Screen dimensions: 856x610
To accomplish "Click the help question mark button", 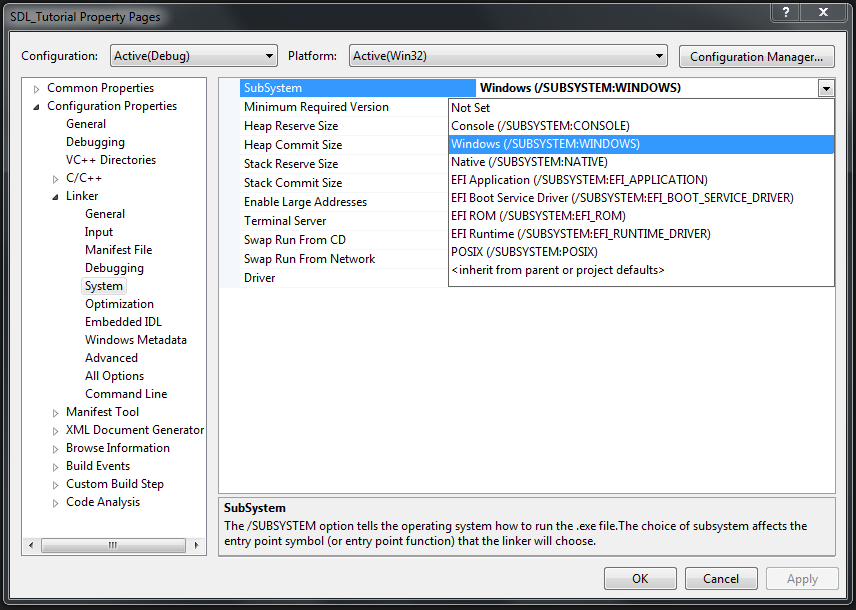I will 786,12.
